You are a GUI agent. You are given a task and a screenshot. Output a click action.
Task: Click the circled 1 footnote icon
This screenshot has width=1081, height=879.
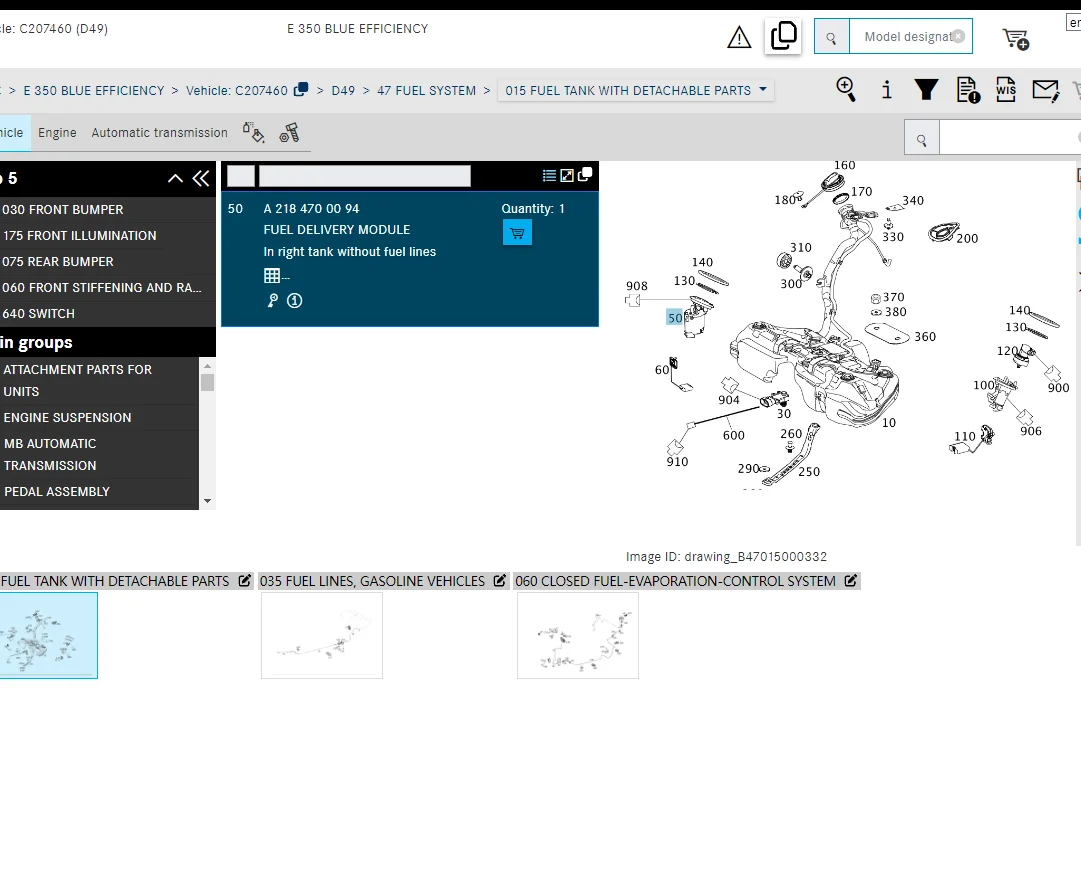coord(294,301)
